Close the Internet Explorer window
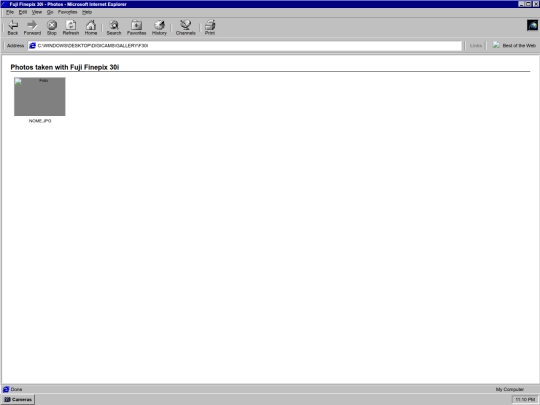 (536, 4)
